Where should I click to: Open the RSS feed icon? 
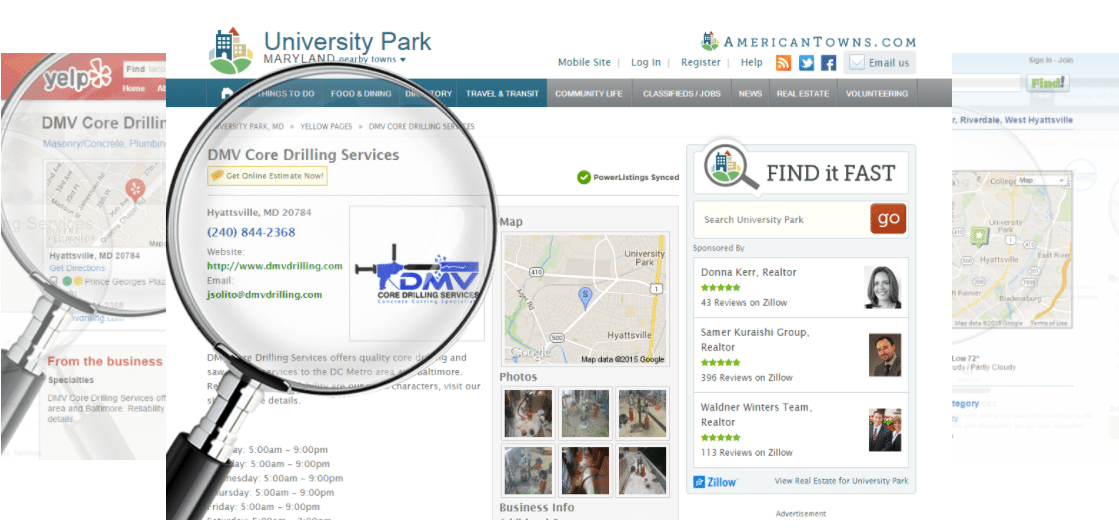click(x=784, y=63)
